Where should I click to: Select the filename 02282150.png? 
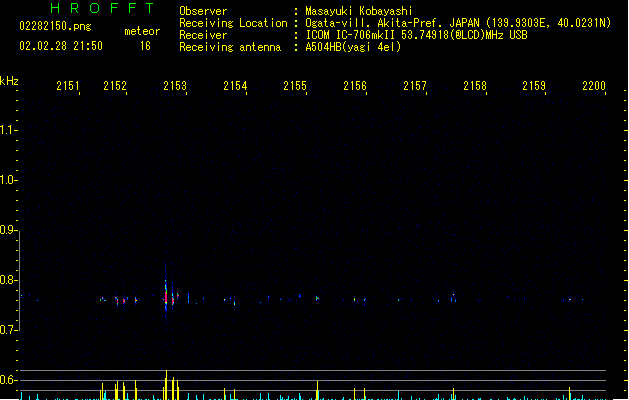pos(55,26)
